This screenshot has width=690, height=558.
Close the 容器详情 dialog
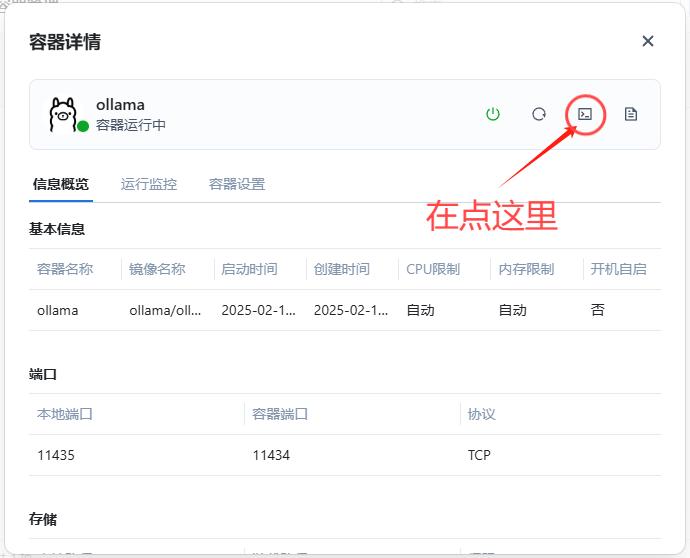coord(648,41)
